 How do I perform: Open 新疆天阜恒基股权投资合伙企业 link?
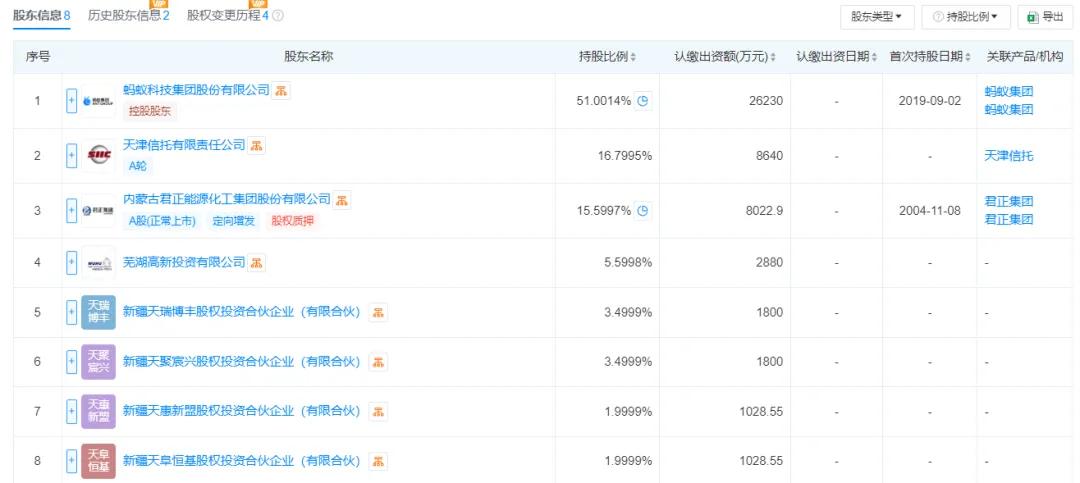point(241,461)
